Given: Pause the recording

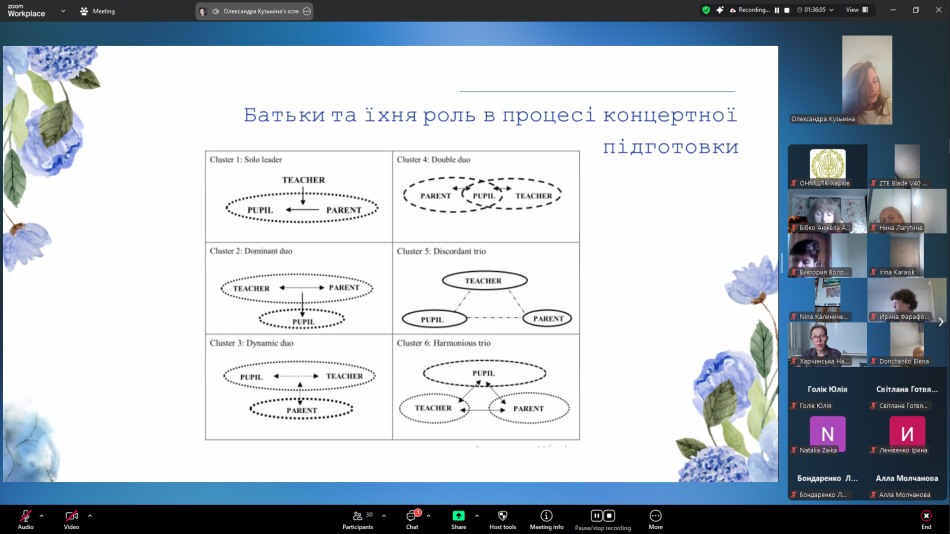Looking at the screenshot, I should point(596,516).
